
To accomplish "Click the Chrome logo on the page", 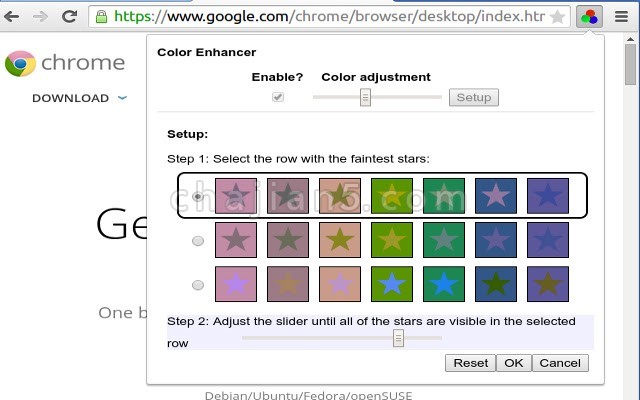I will (20, 63).
